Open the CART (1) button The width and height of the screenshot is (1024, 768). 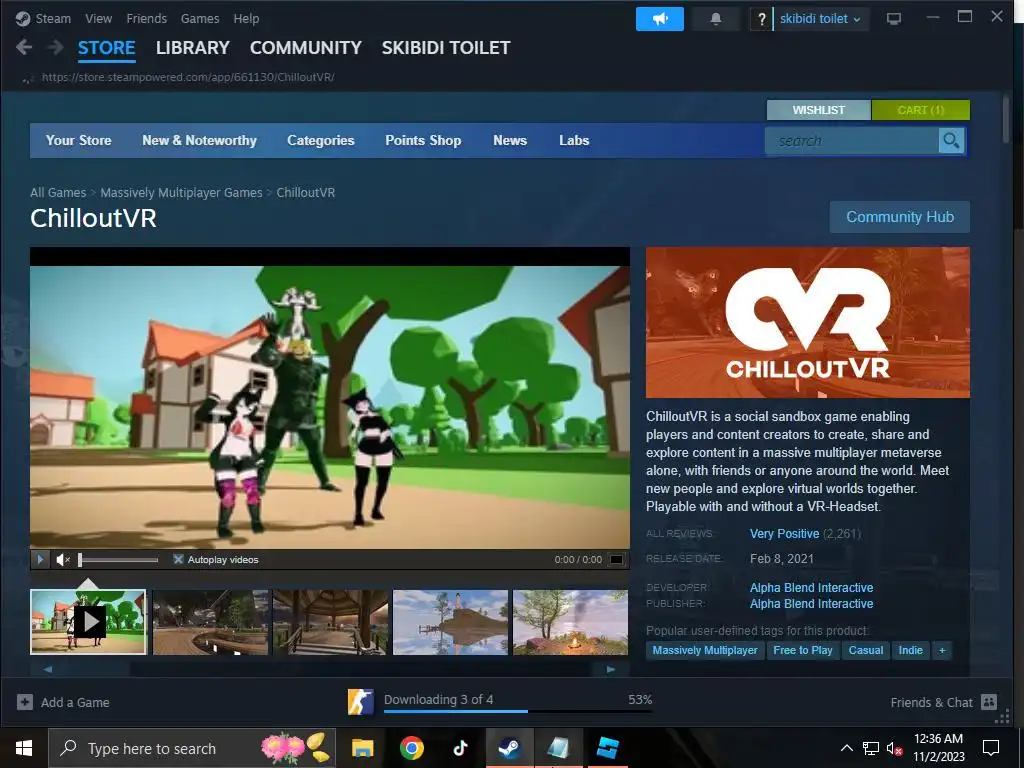921,110
